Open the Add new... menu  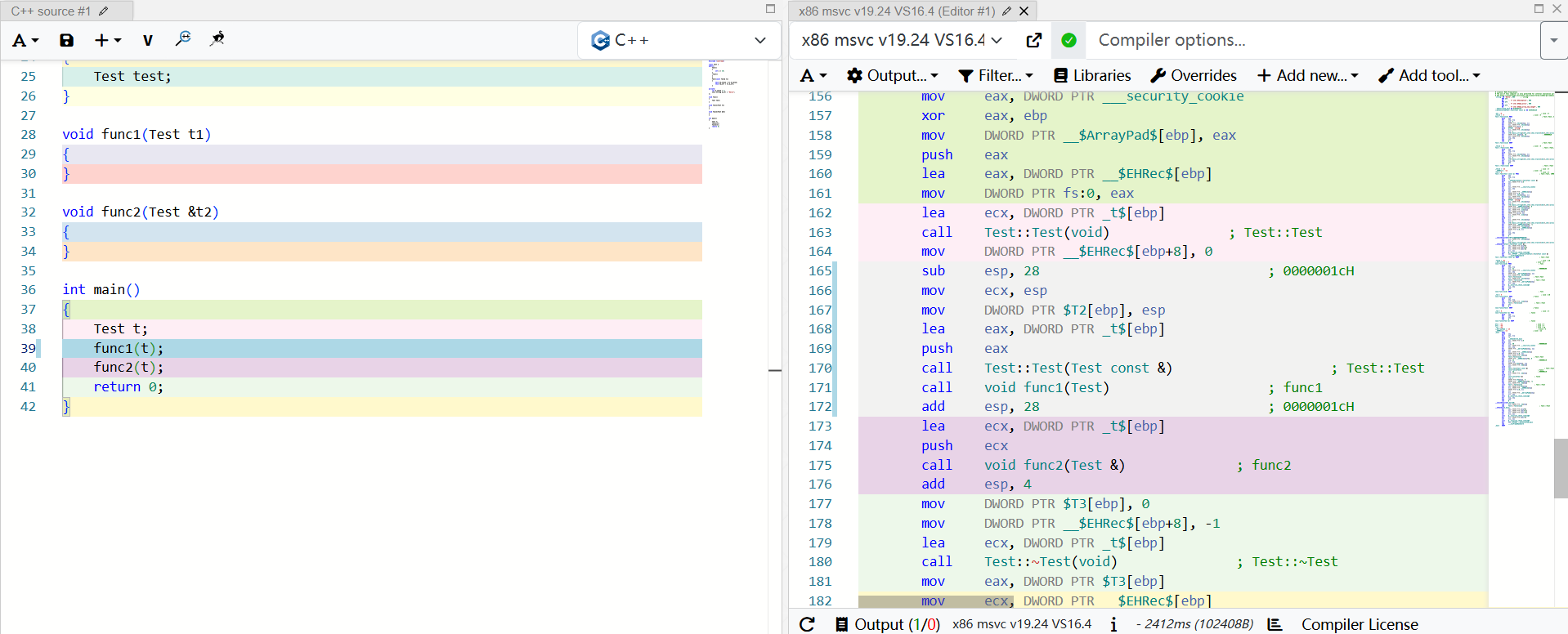[x=1308, y=76]
